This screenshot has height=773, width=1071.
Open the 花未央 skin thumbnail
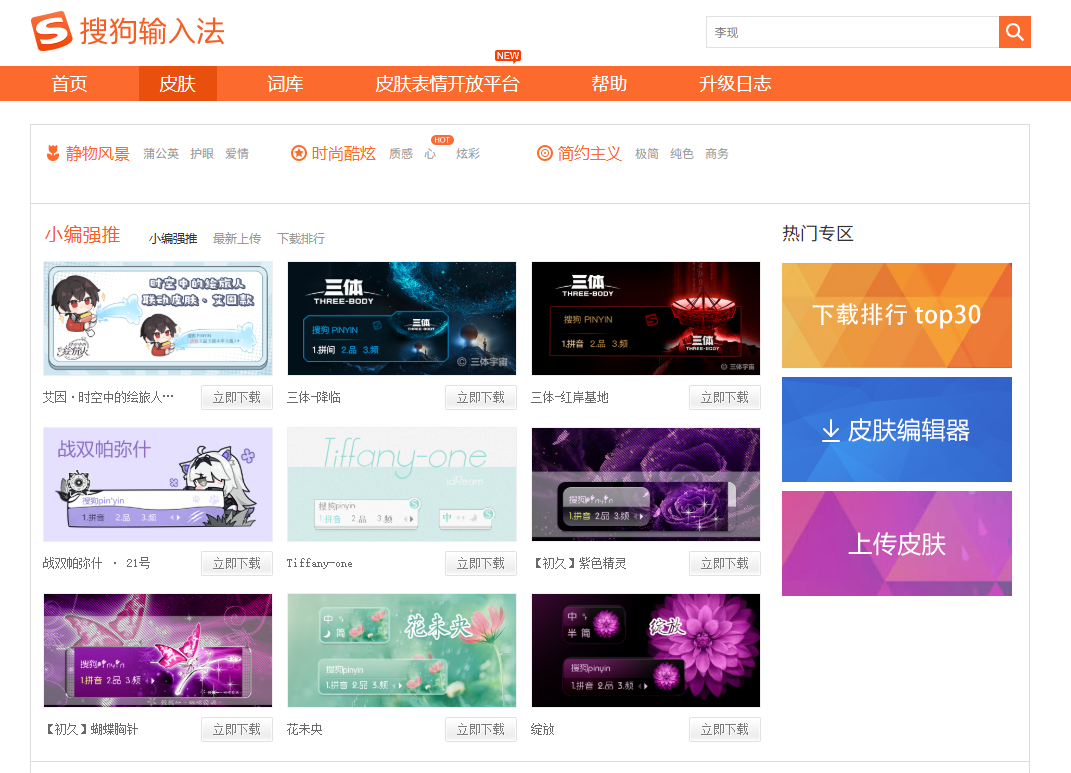(402, 651)
